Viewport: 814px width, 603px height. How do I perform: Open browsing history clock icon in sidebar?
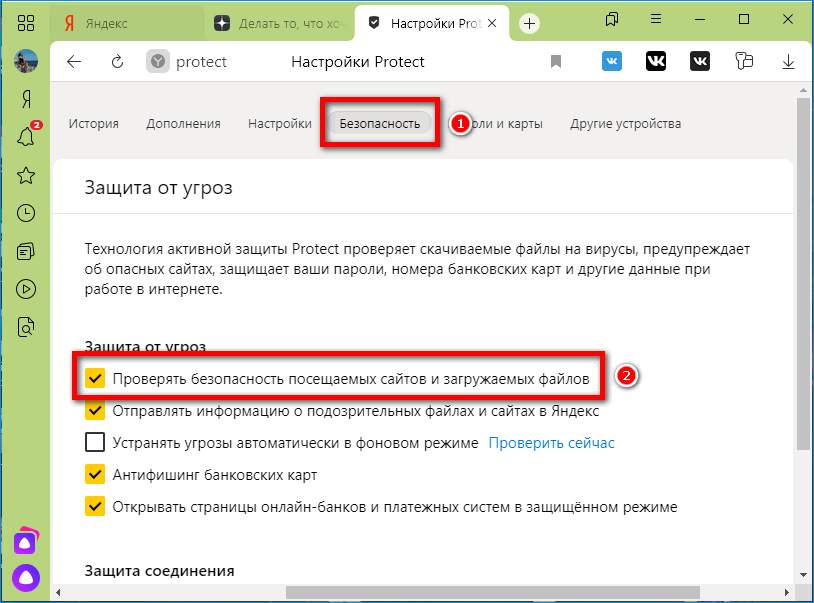point(24,212)
